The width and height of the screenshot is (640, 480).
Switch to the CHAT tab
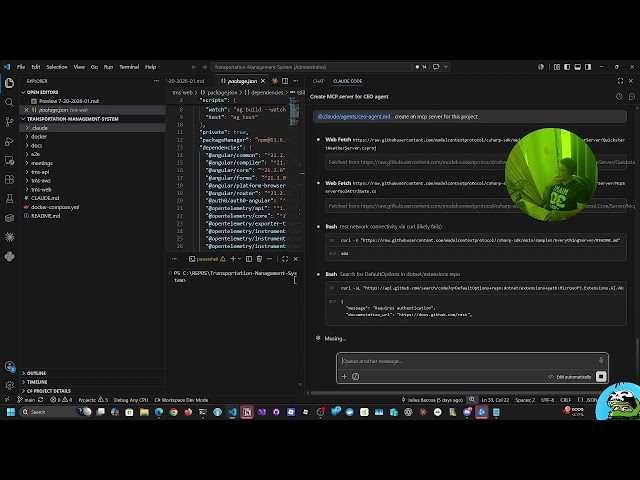318,81
